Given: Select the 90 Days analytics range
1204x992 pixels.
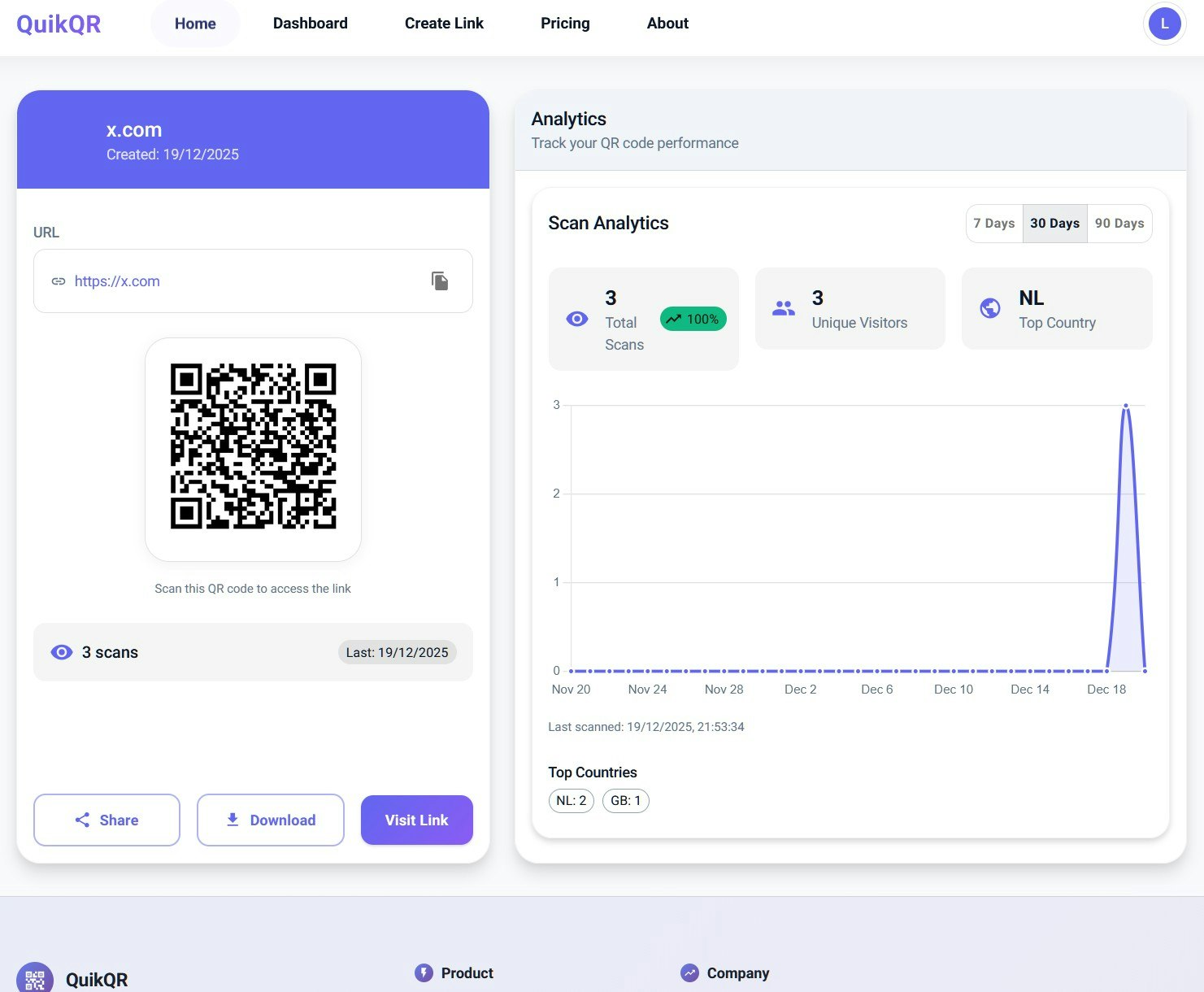Looking at the screenshot, I should click(x=1119, y=223).
